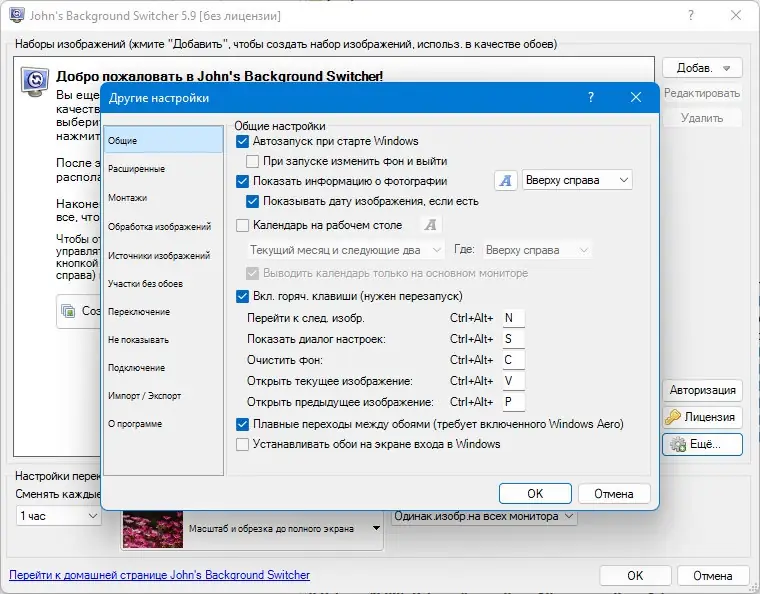This screenshot has width=760, height=594.
Task: Click hotkey field S for settings dialog
Action: (x=513, y=339)
